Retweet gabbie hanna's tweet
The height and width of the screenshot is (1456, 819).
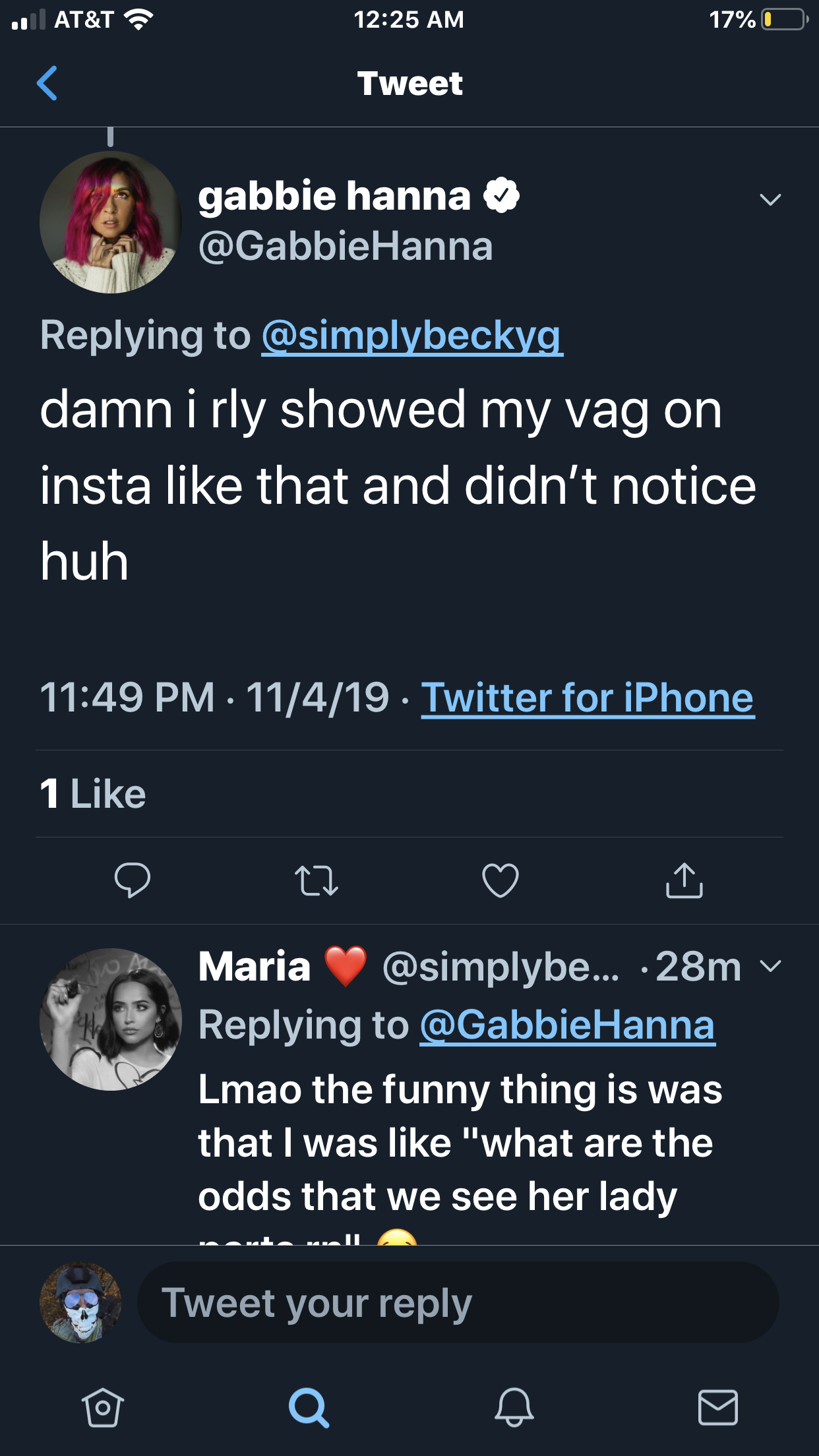point(316,881)
